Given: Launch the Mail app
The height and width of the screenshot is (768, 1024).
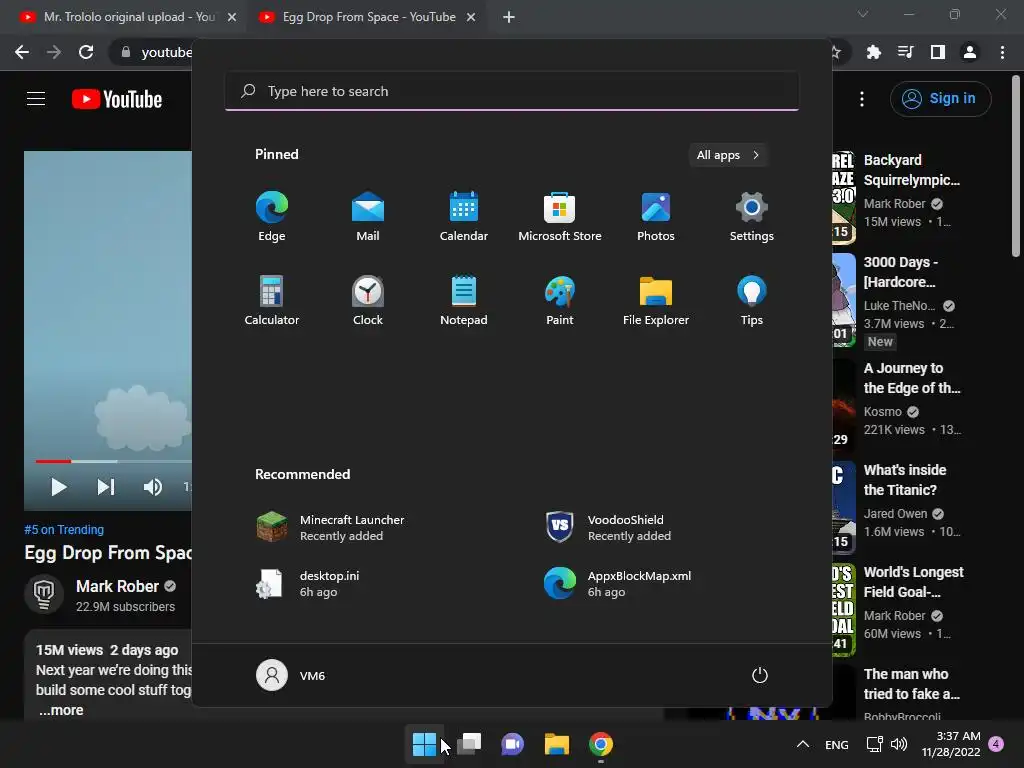Looking at the screenshot, I should [x=368, y=217].
